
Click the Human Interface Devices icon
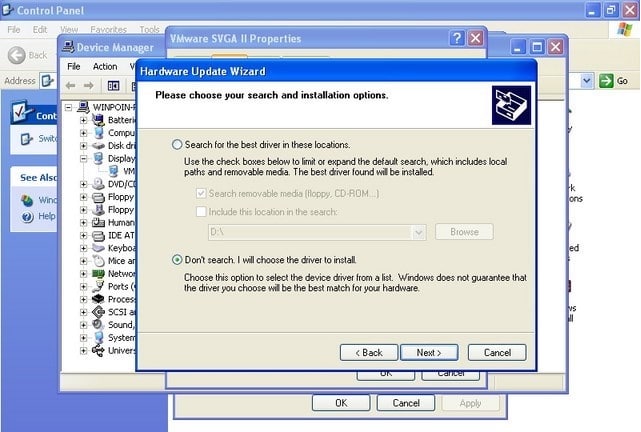98,222
